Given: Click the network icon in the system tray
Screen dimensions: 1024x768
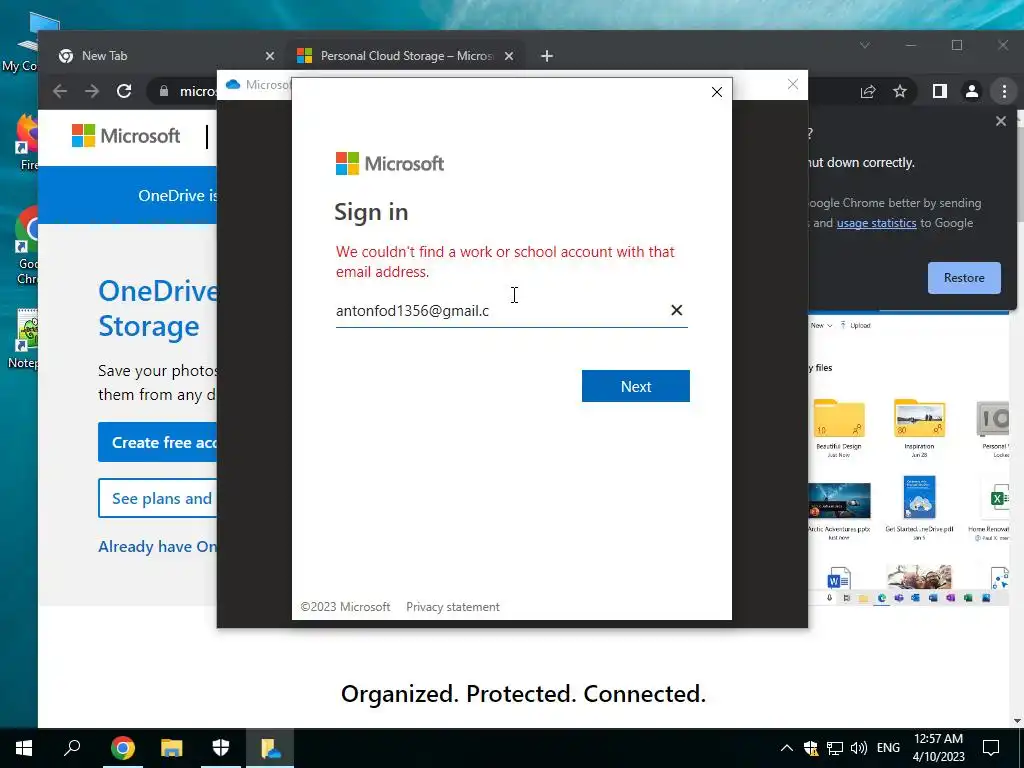Looking at the screenshot, I should (x=835, y=748).
